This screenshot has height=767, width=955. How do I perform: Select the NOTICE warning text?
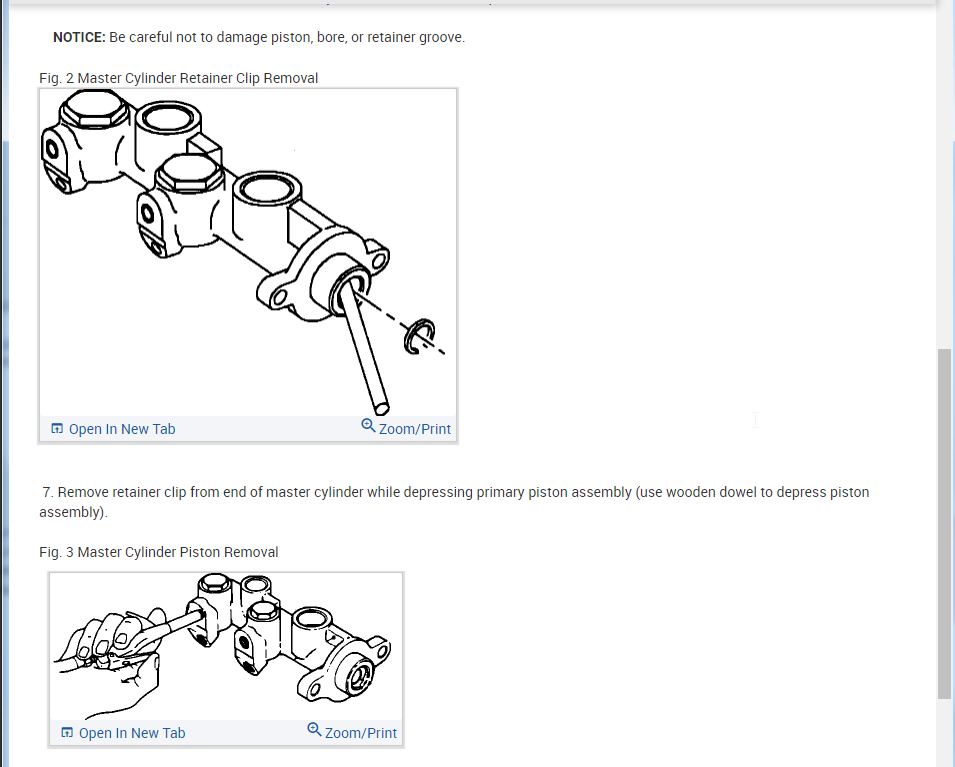[x=259, y=37]
